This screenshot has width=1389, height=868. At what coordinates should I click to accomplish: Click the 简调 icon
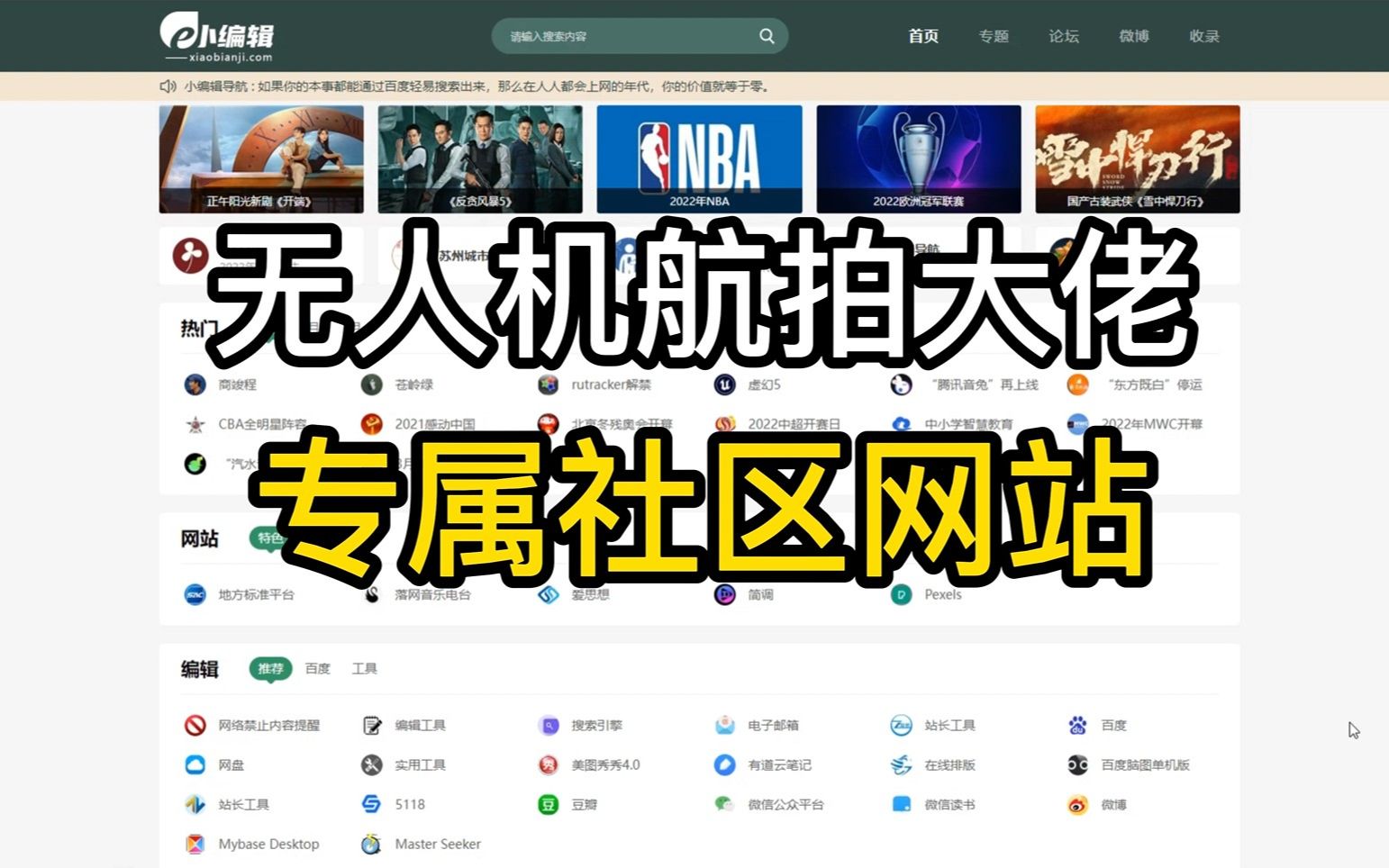tap(725, 594)
